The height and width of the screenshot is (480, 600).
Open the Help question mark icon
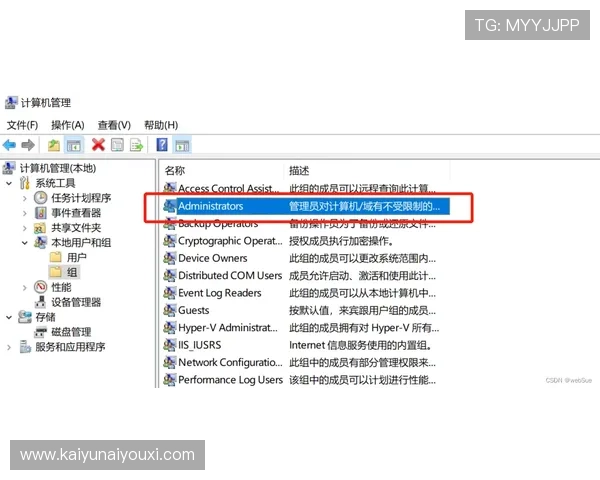click(162, 145)
